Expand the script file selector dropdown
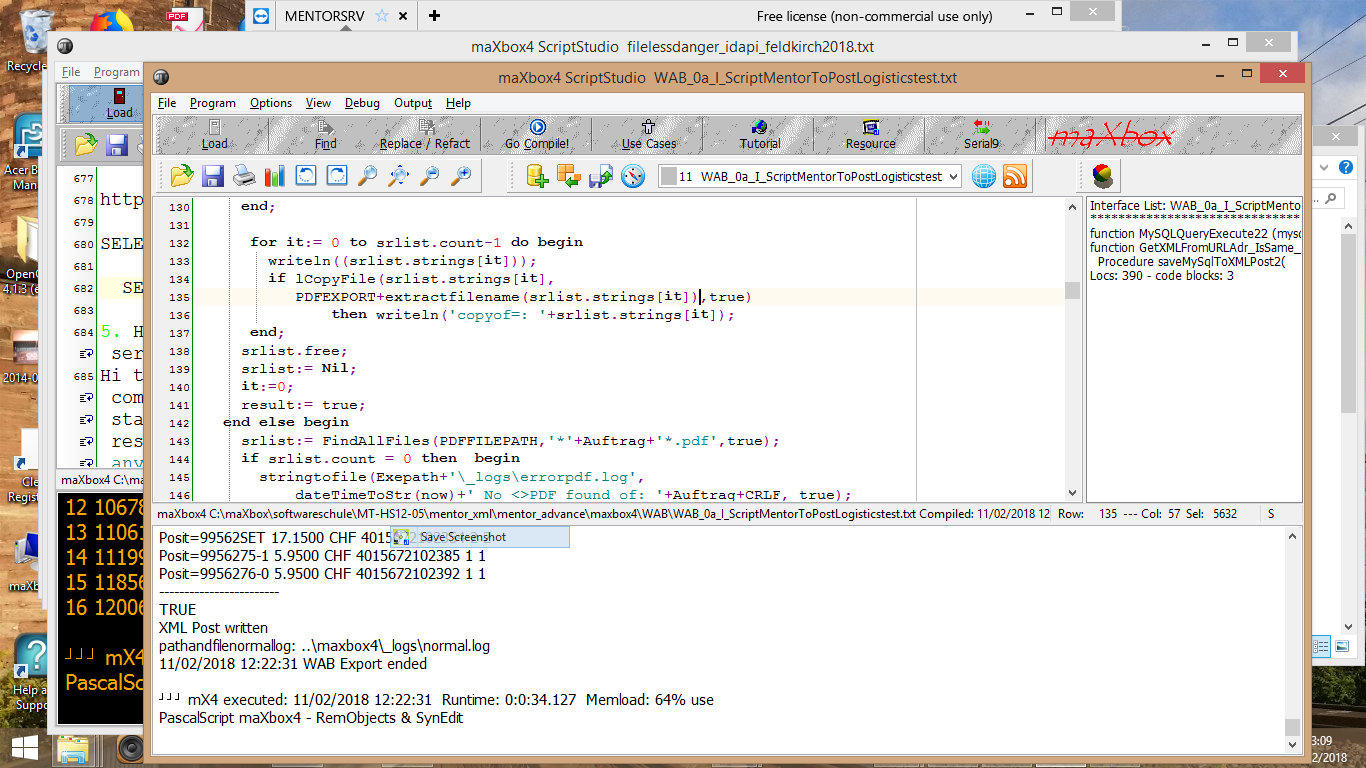Image resolution: width=1366 pixels, height=768 pixels. (x=952, y=177)
